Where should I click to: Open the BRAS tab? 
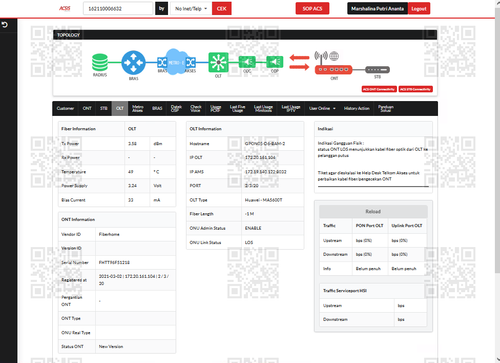tap(157, 108)
